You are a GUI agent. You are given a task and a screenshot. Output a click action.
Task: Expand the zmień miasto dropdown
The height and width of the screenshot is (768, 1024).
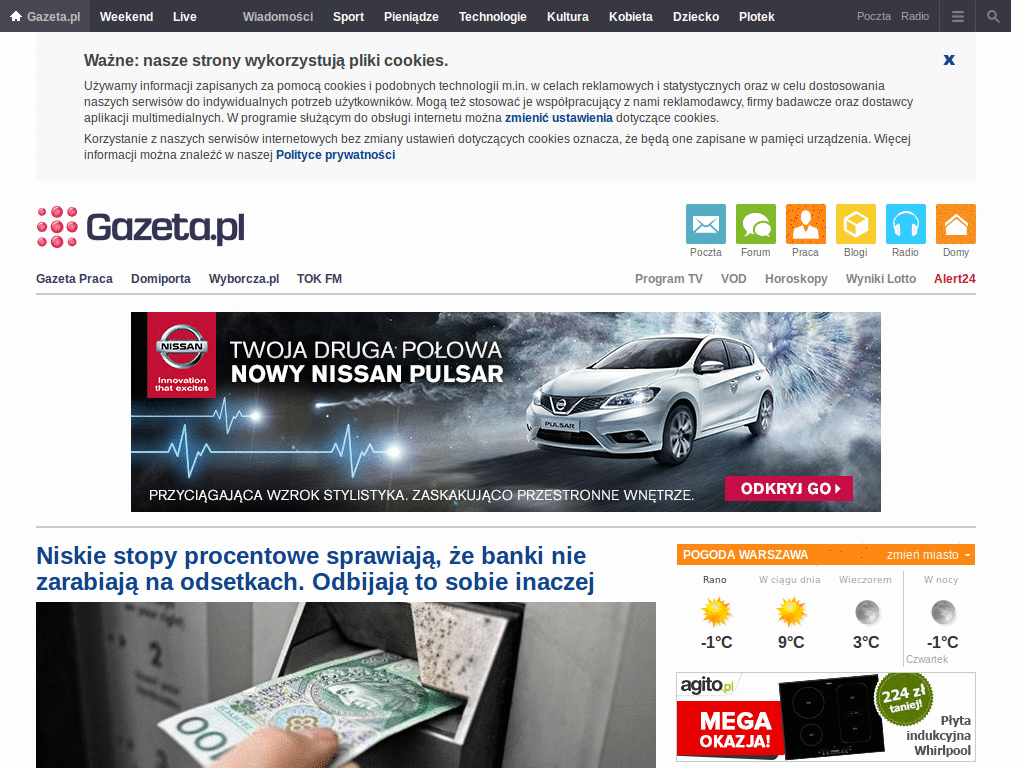[x=928, y=554]
